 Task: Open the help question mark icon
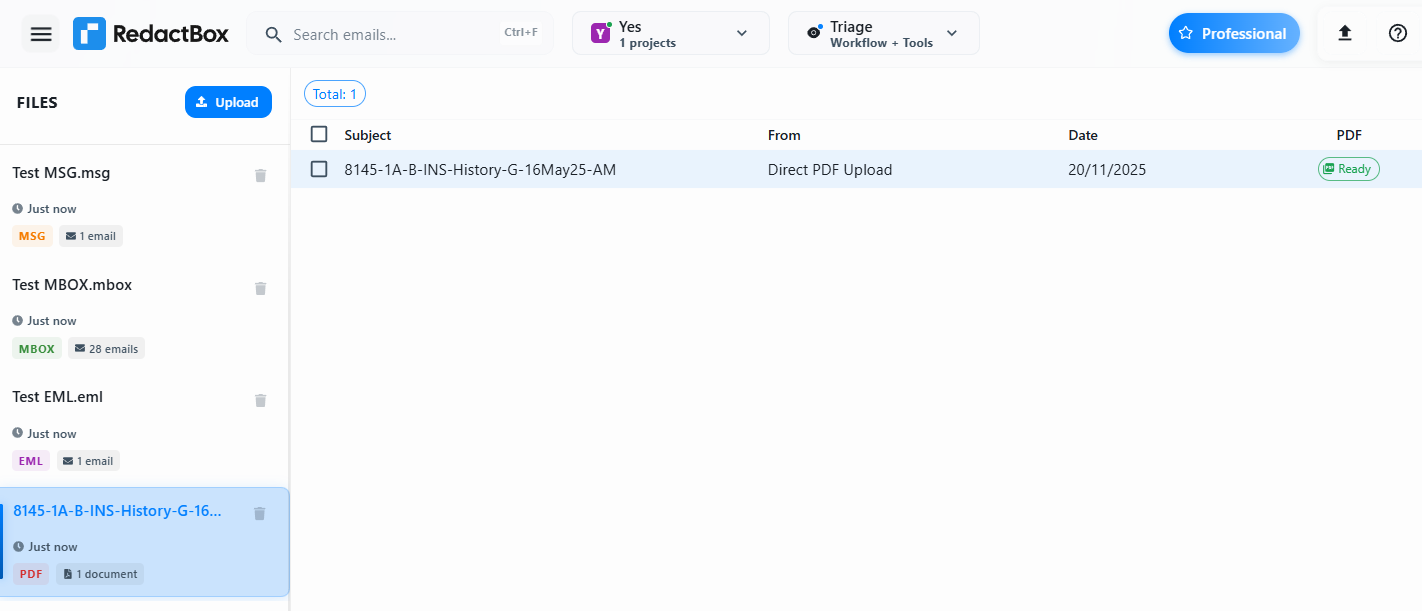click(x=1398, y=33)
